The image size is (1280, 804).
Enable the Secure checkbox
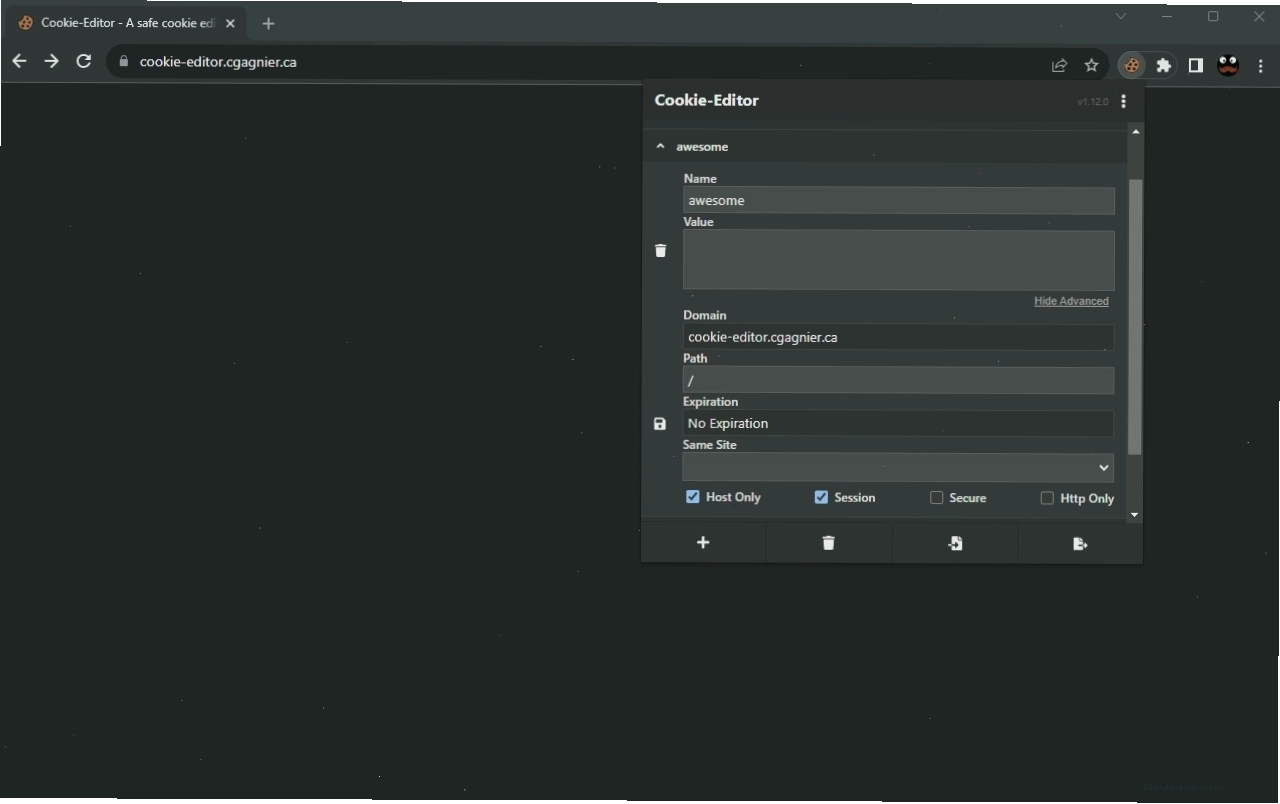[x=936, y=498]
